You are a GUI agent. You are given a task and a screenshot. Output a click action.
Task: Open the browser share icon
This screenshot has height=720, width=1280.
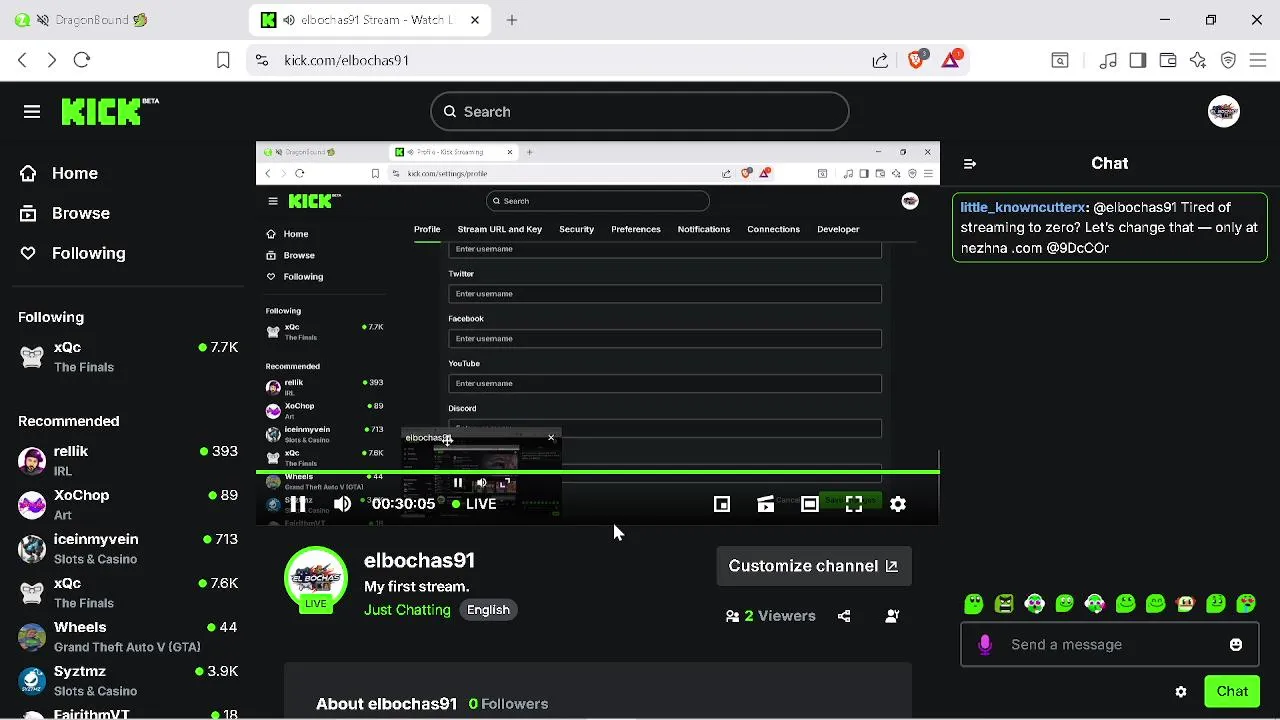coord(880,60)
